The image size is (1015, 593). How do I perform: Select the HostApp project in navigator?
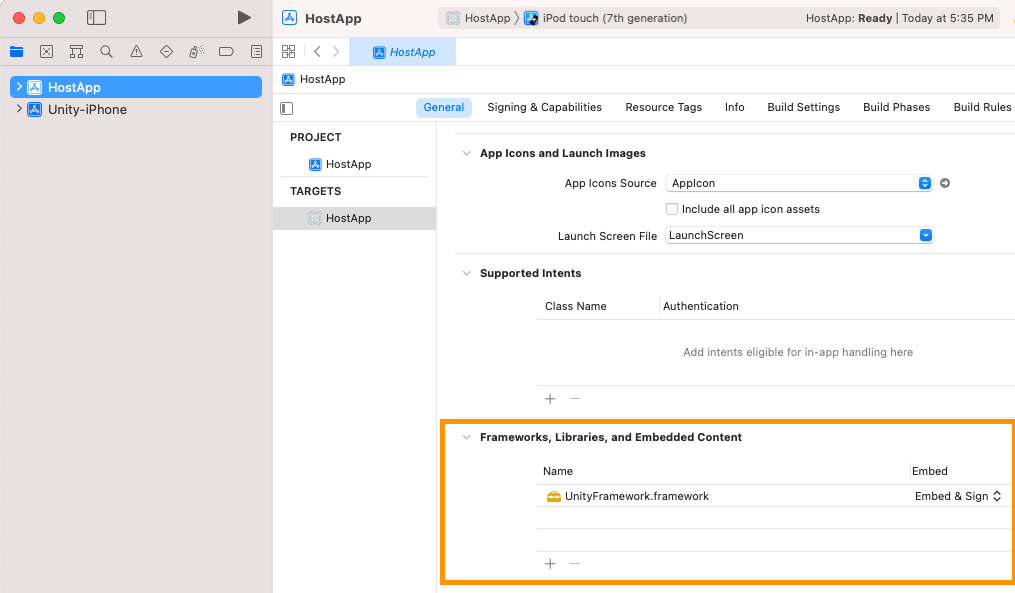(136, 87)
